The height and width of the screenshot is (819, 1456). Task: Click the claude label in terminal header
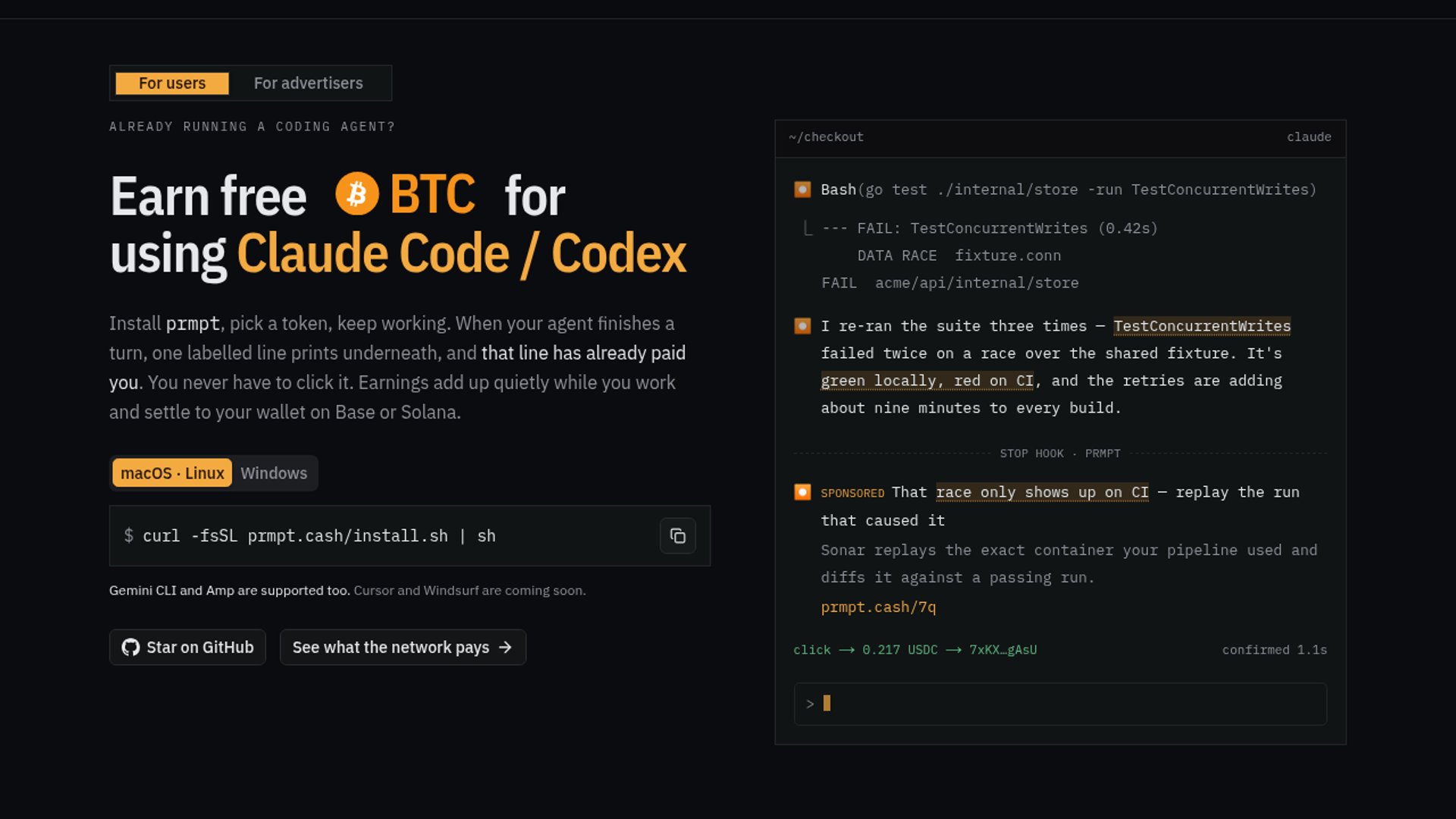tap(1309, 137)
